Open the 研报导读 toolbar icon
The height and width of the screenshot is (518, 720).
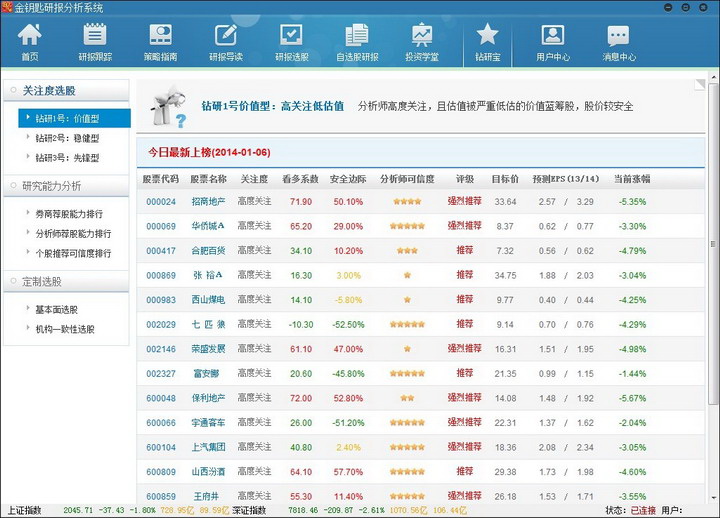coord(226,41)
